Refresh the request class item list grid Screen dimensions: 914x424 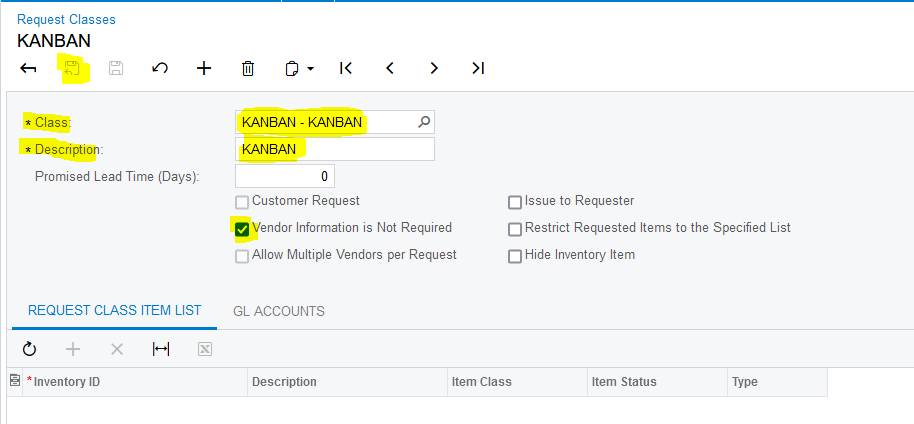(29, 349)
